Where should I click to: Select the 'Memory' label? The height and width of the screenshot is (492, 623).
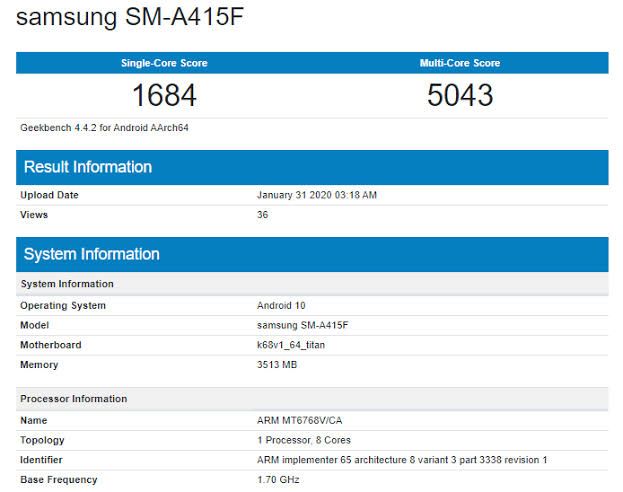(x=39, y=365)
